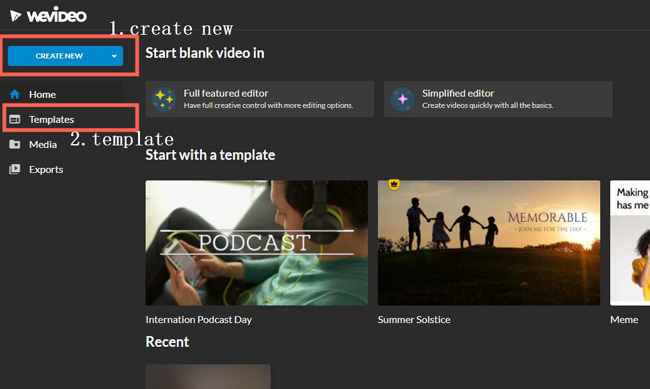Open the Meme template thumbnail
Image resolution: width=650 pixels, height=389 pixels.
click(x=630, y=243)
